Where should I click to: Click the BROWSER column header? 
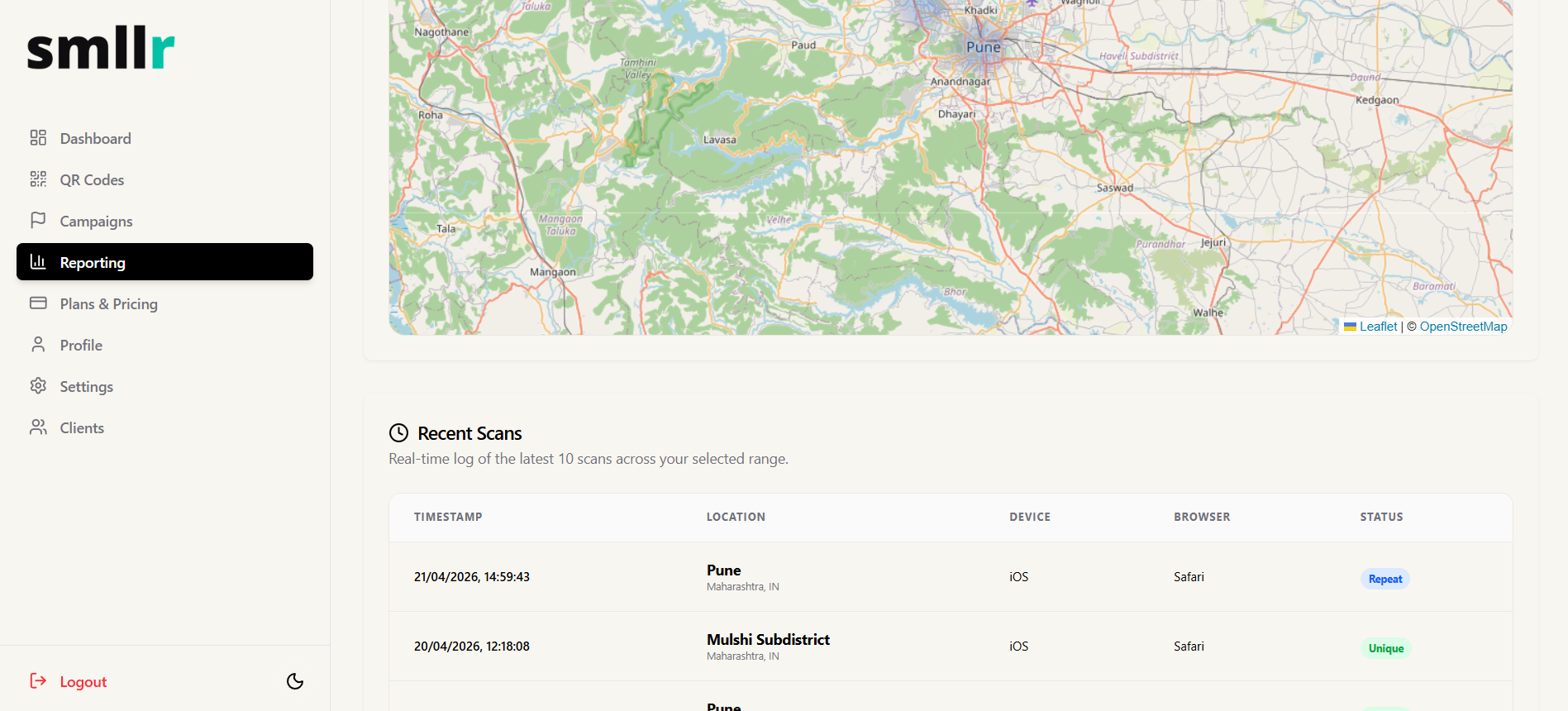coord(1202,517)
